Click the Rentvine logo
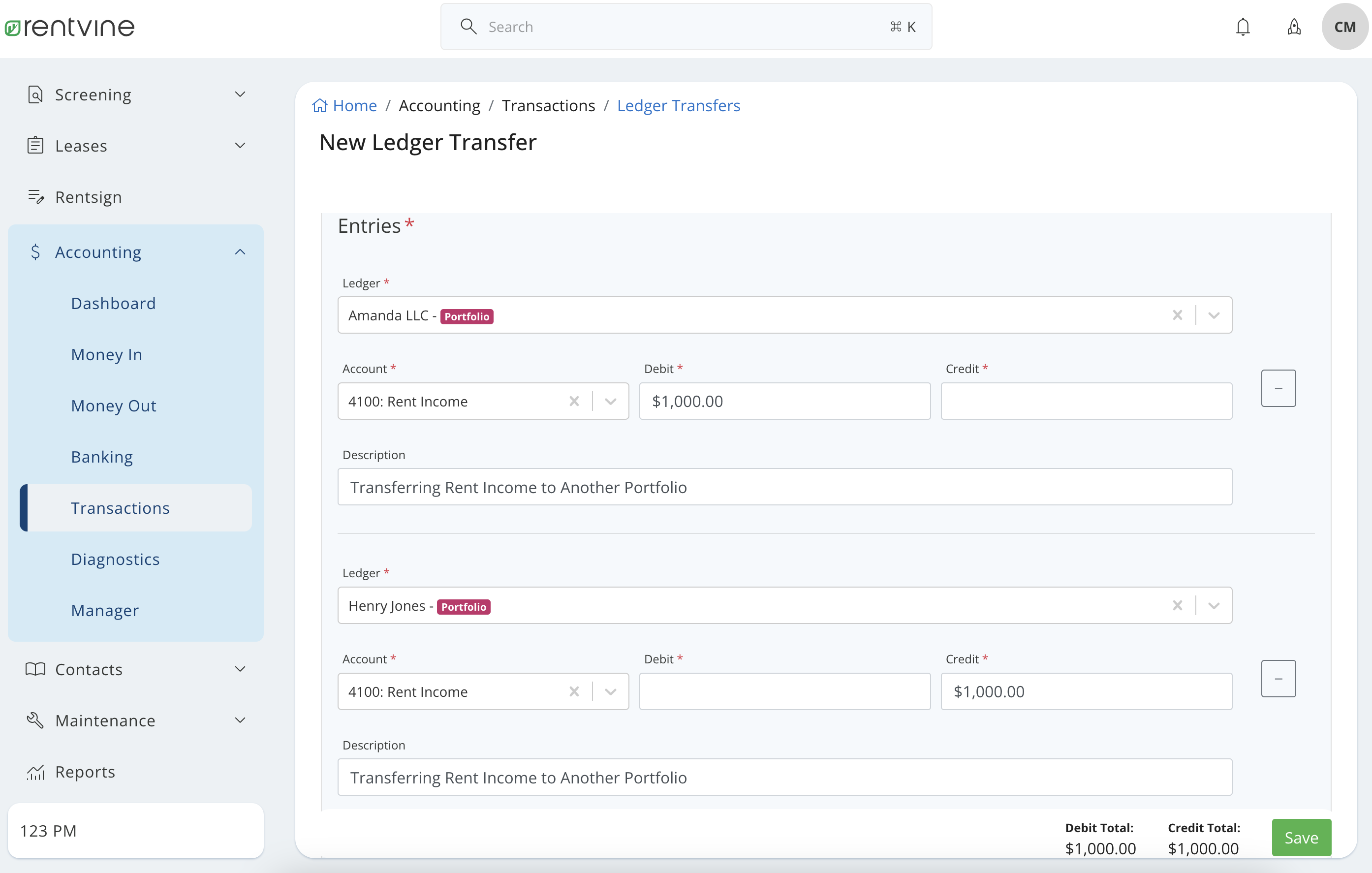 pyautogui.click(x=69, y=27)
